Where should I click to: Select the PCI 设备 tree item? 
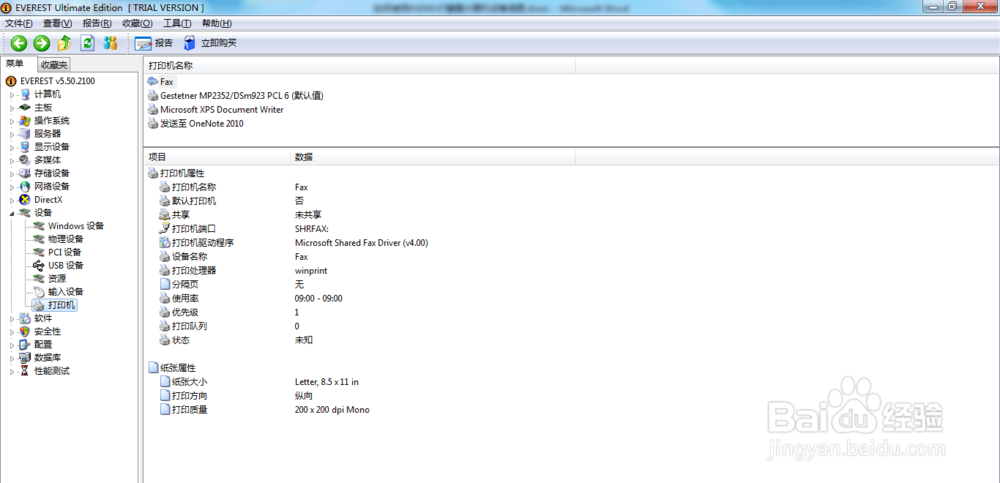[65, 252]
